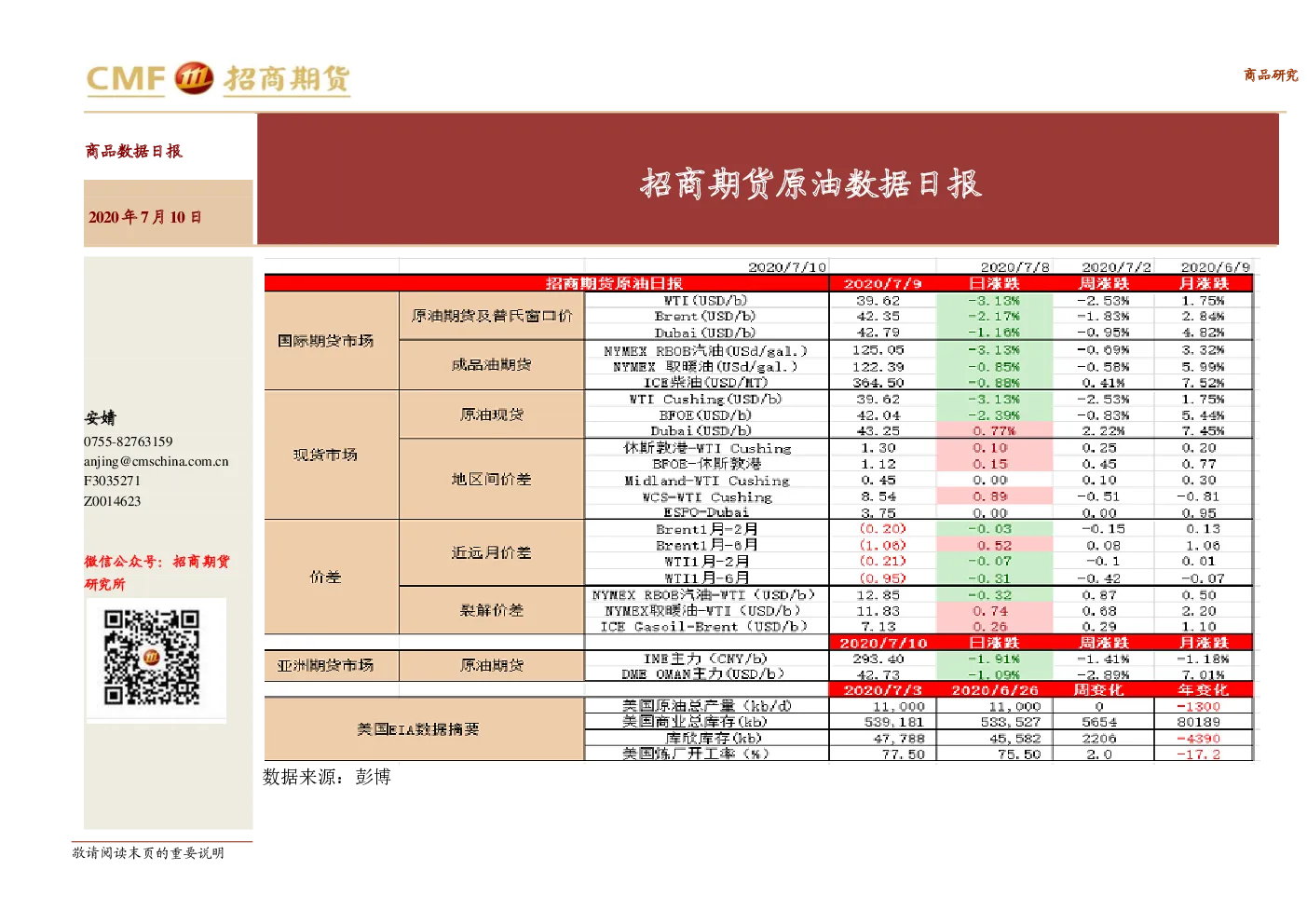Viewport: 1307px width, 924px height.
Task: Select the Midland-WTI Cushing row label
Action: click(x=707, y=481)
